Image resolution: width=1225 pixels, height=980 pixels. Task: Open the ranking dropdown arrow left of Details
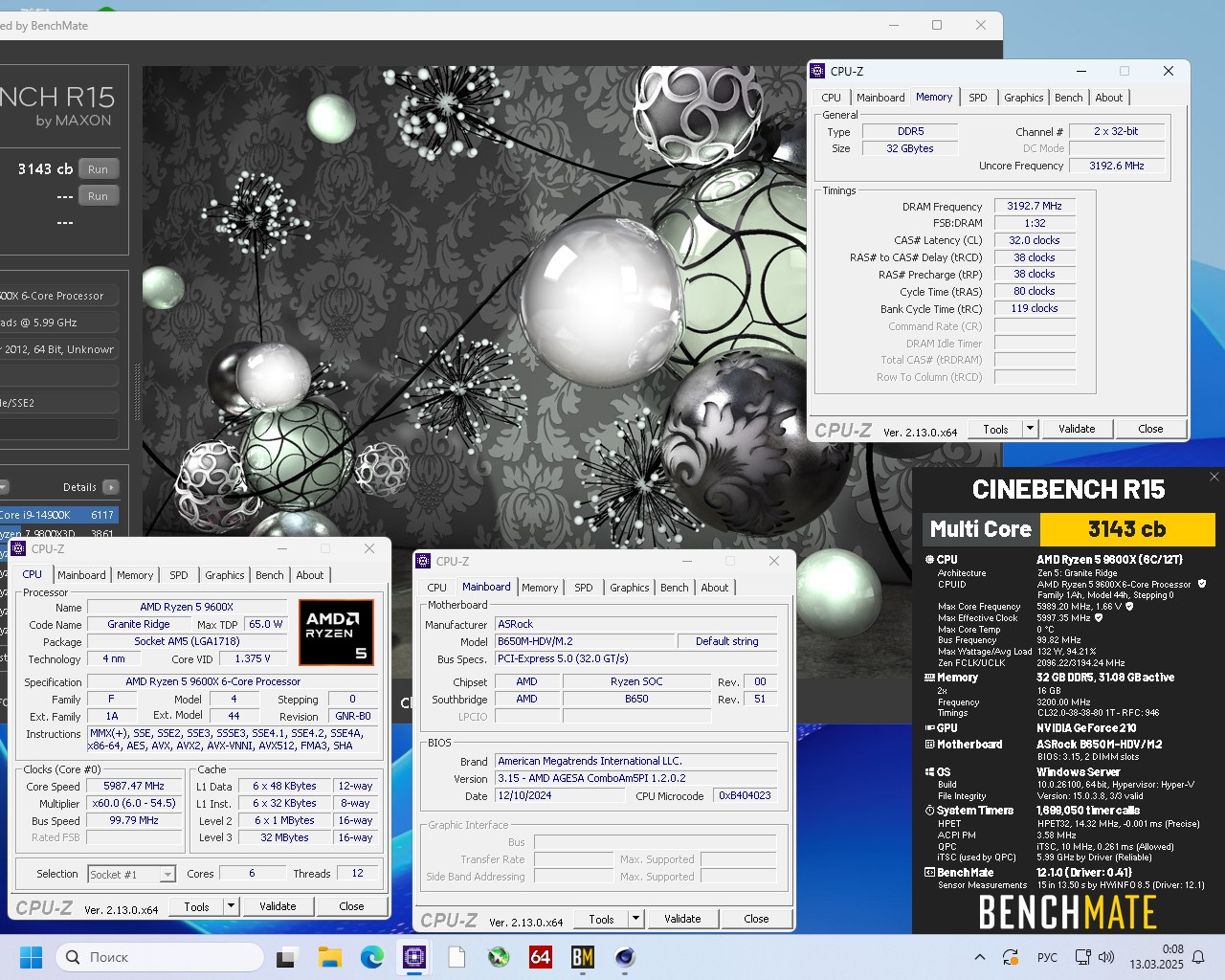click(4, 487)
